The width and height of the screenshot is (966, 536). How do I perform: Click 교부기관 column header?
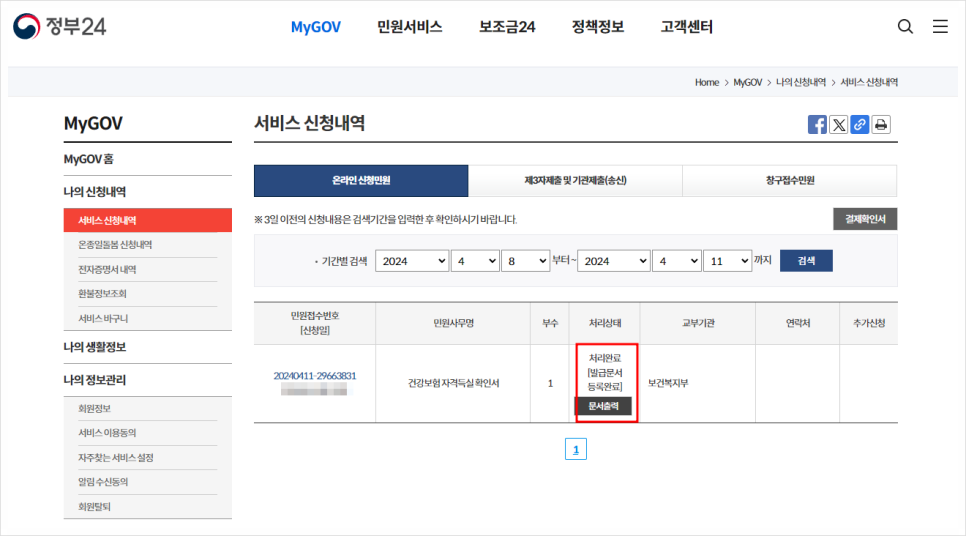tap(698, 323)
